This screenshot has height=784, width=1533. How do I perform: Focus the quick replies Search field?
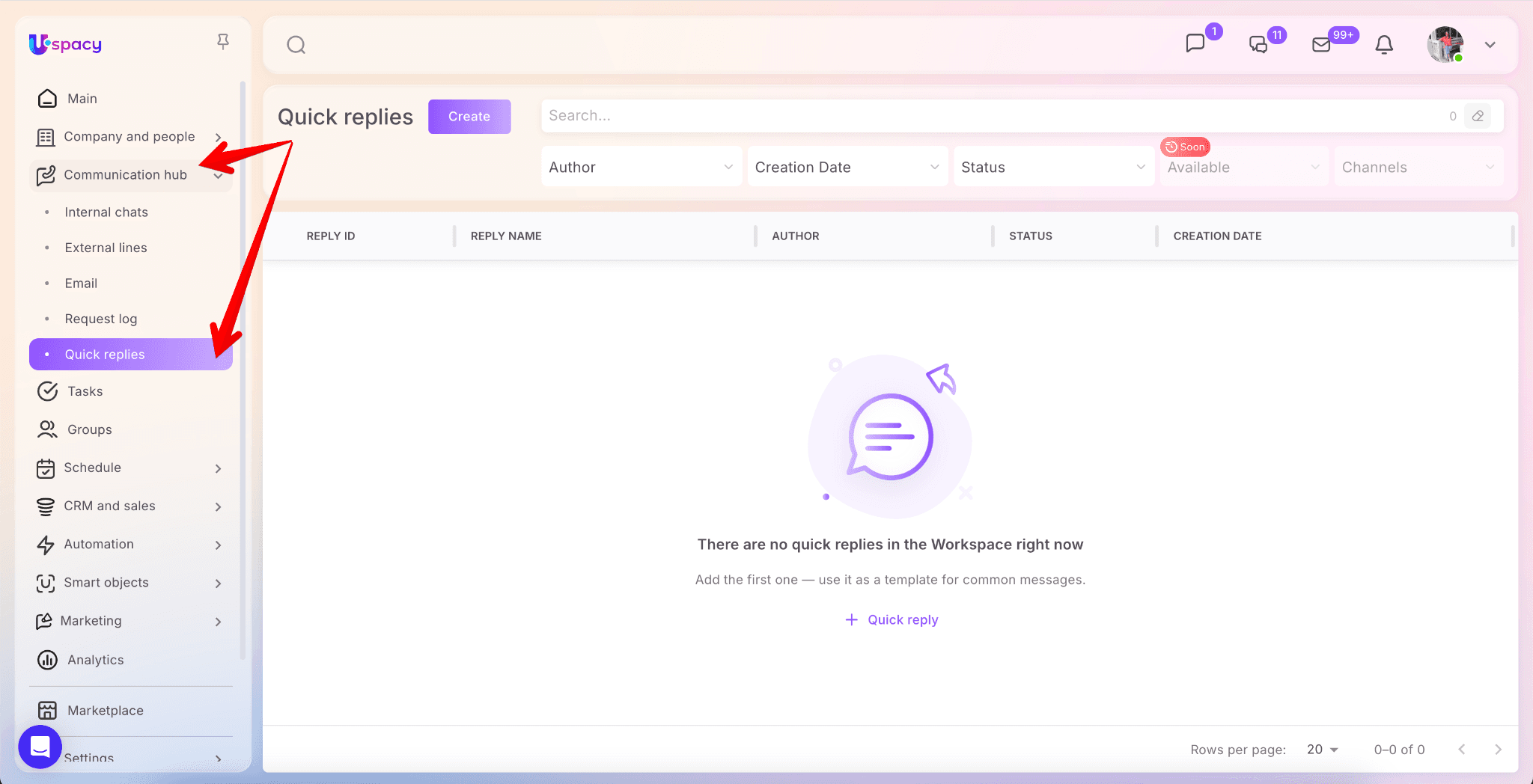tap(988, 116)
